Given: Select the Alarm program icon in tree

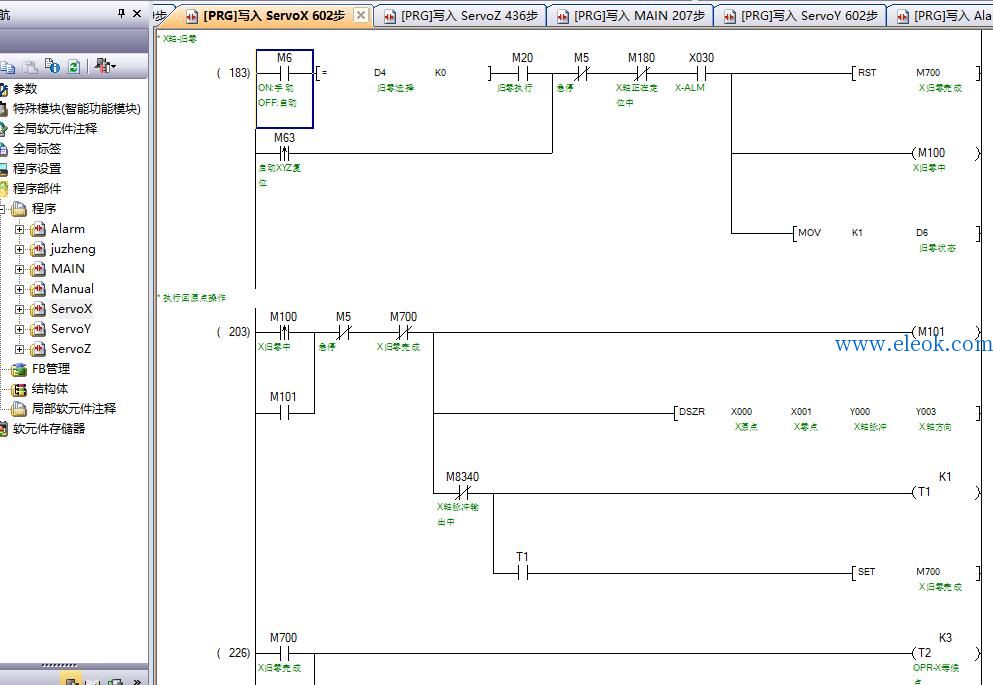Looking at the screenshot, I should 38,229.
